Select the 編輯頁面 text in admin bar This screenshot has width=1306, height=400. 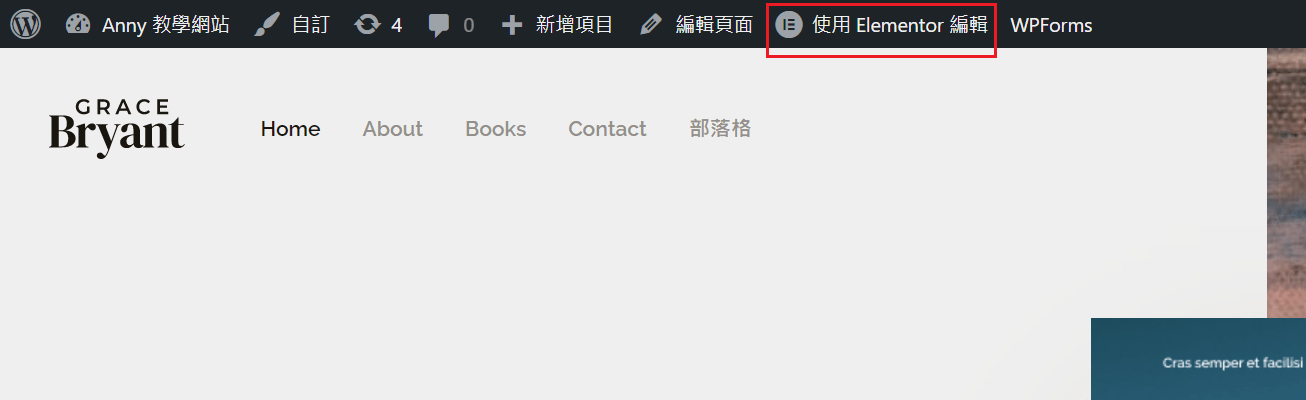tap(714, 24)
